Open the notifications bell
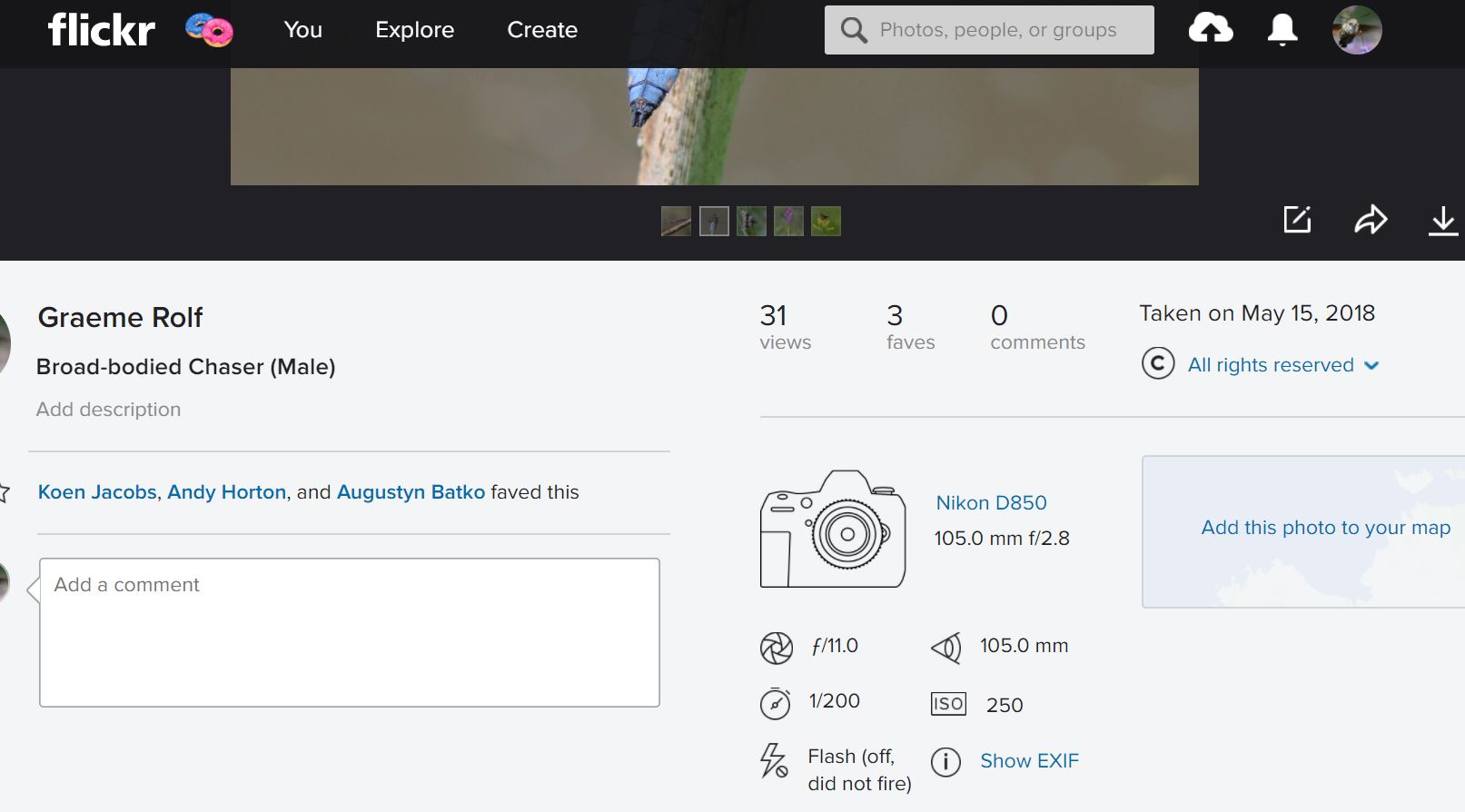The height and width of the screenshot is (812, 1465). coord(1282,30)
